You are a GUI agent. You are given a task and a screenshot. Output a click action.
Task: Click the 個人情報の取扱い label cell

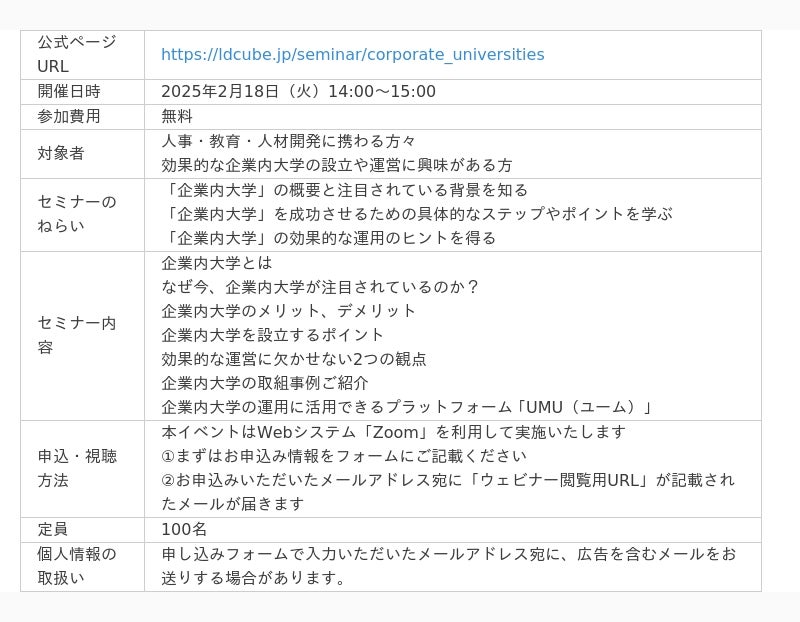(77, 565)
